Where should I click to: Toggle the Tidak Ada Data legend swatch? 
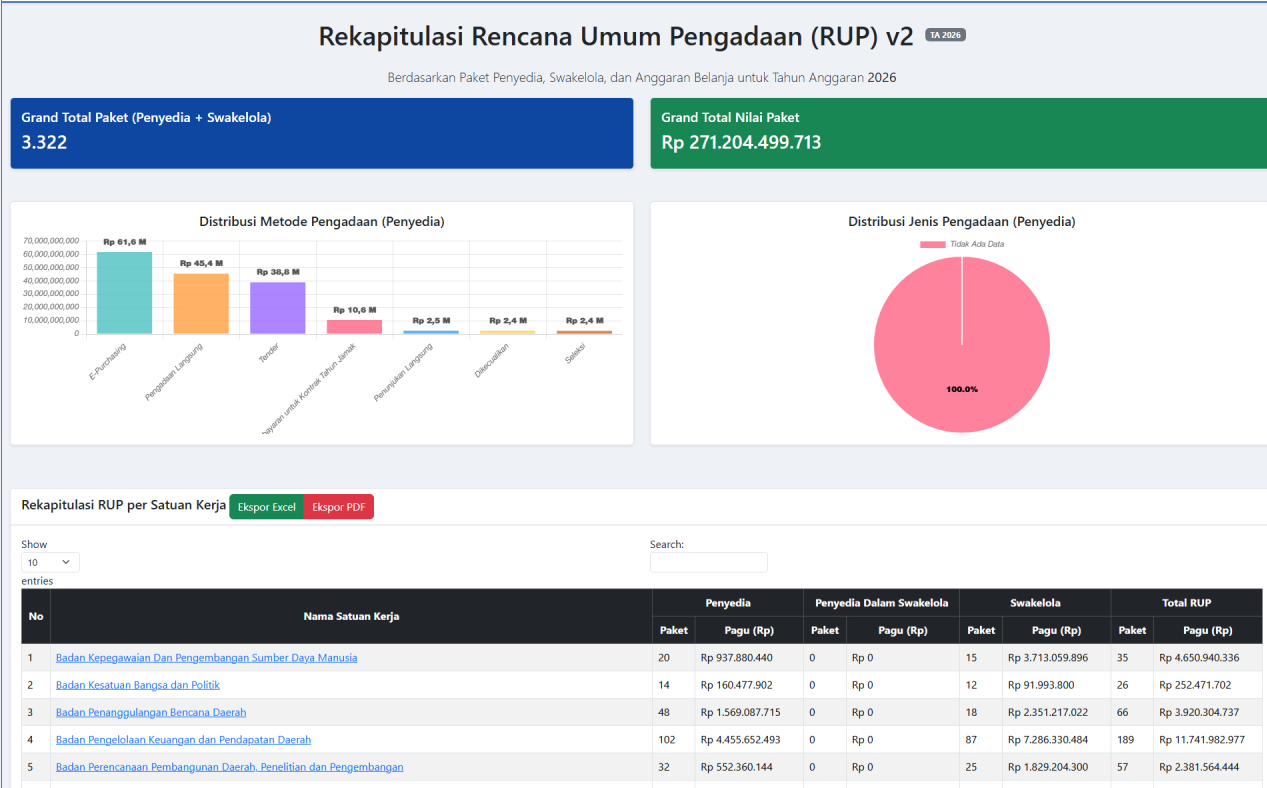(932, 244)
